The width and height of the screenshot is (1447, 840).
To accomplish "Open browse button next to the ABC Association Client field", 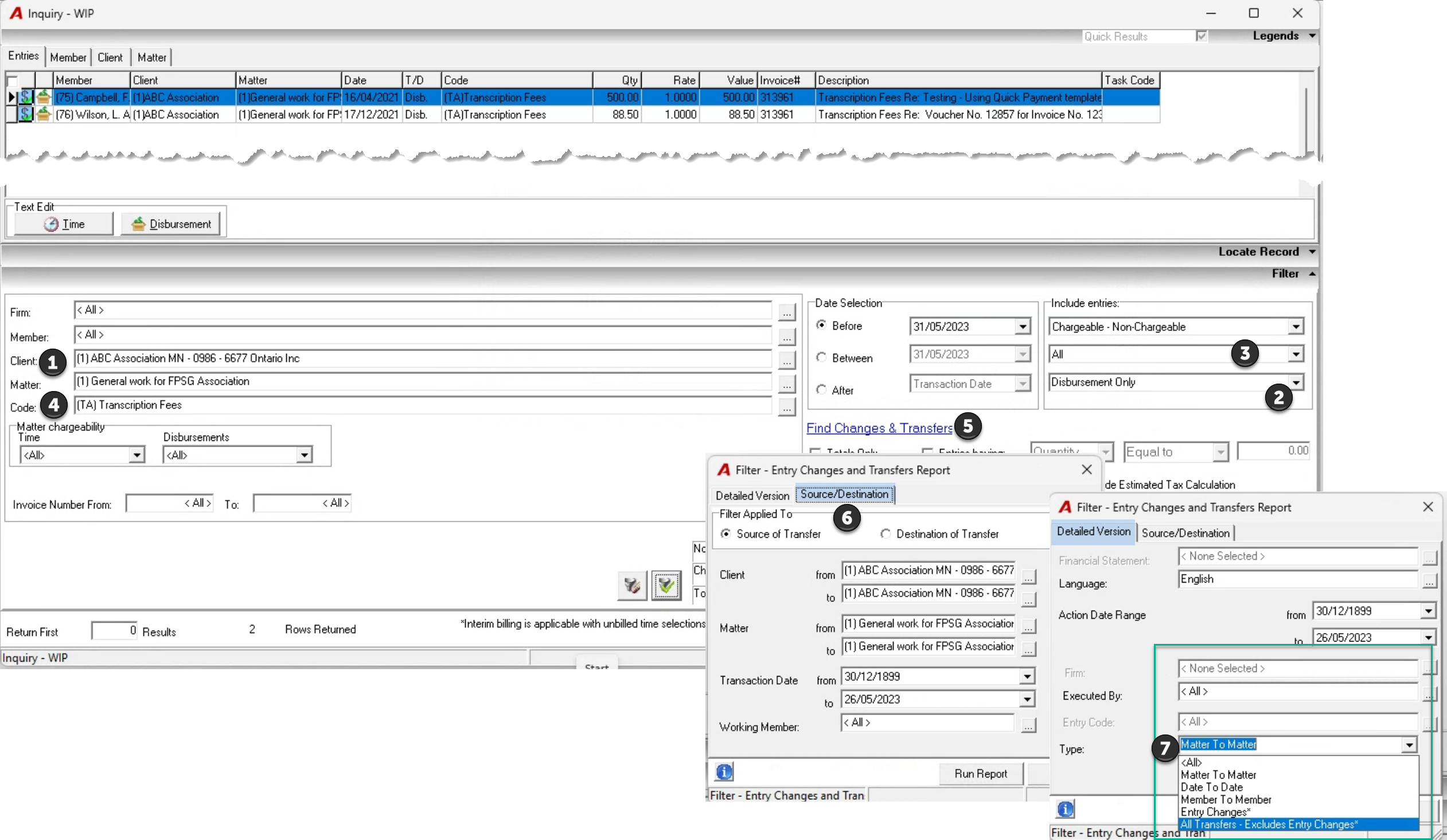I will point(787,360).
